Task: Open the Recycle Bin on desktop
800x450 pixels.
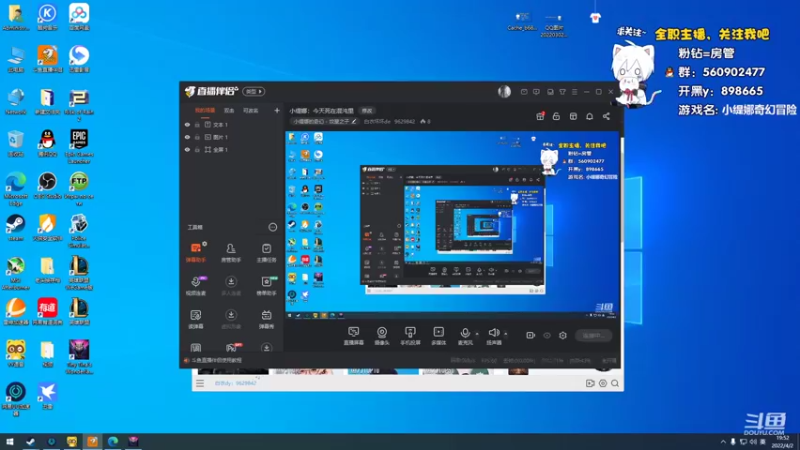Action: (15, 143)
